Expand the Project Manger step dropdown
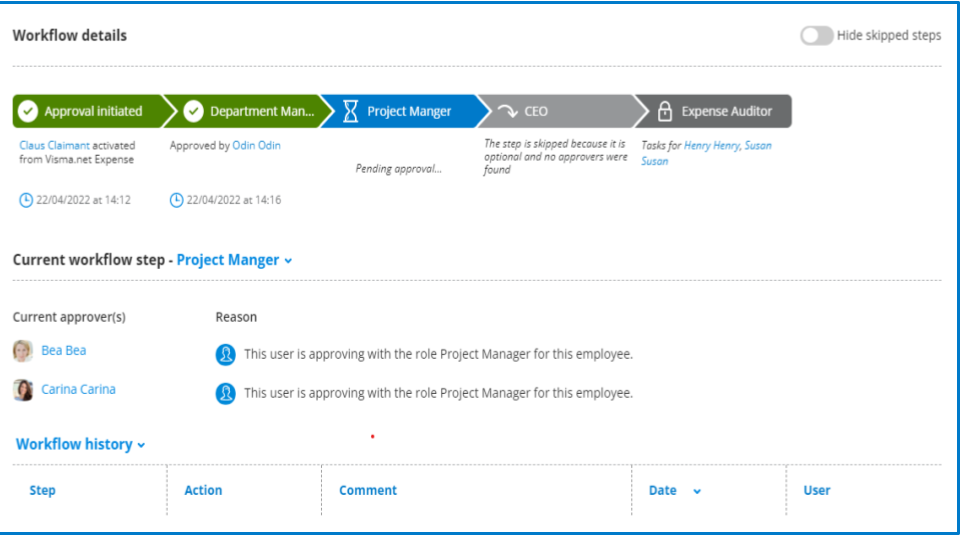The image size is (960, 540). [x=288, y=261]
